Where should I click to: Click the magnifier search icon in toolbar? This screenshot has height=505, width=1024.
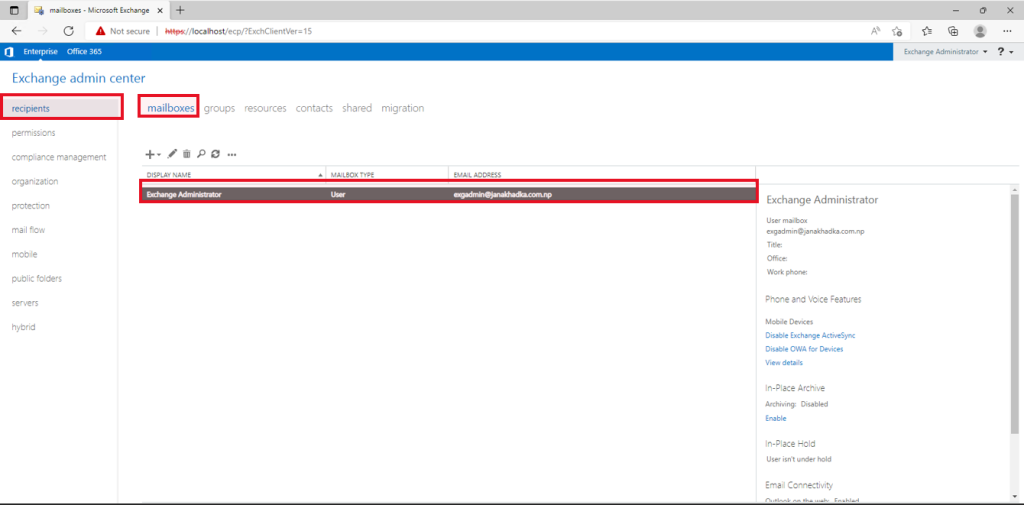[201, 154]
